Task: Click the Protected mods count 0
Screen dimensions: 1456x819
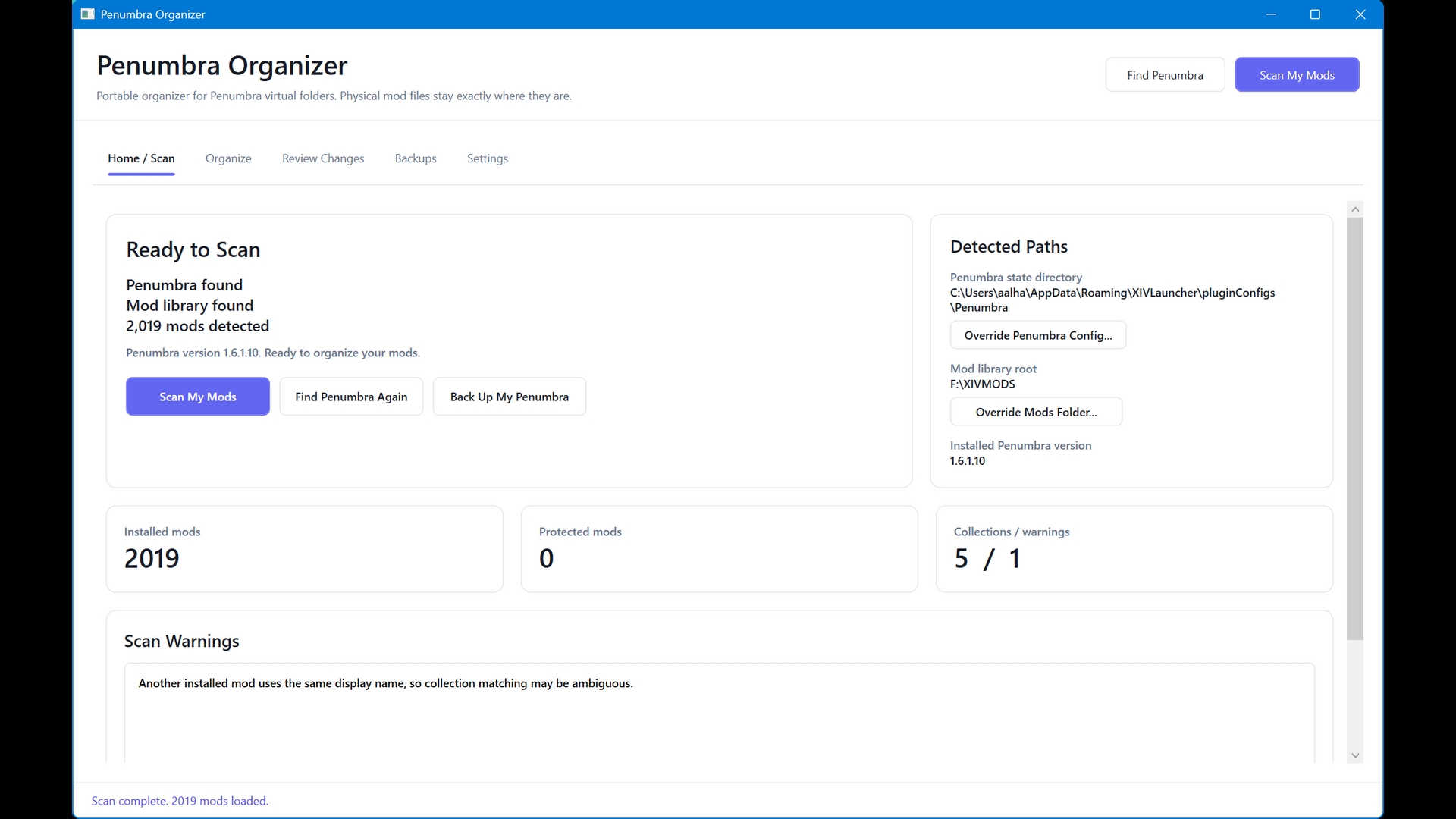Action: click(547, 559)
